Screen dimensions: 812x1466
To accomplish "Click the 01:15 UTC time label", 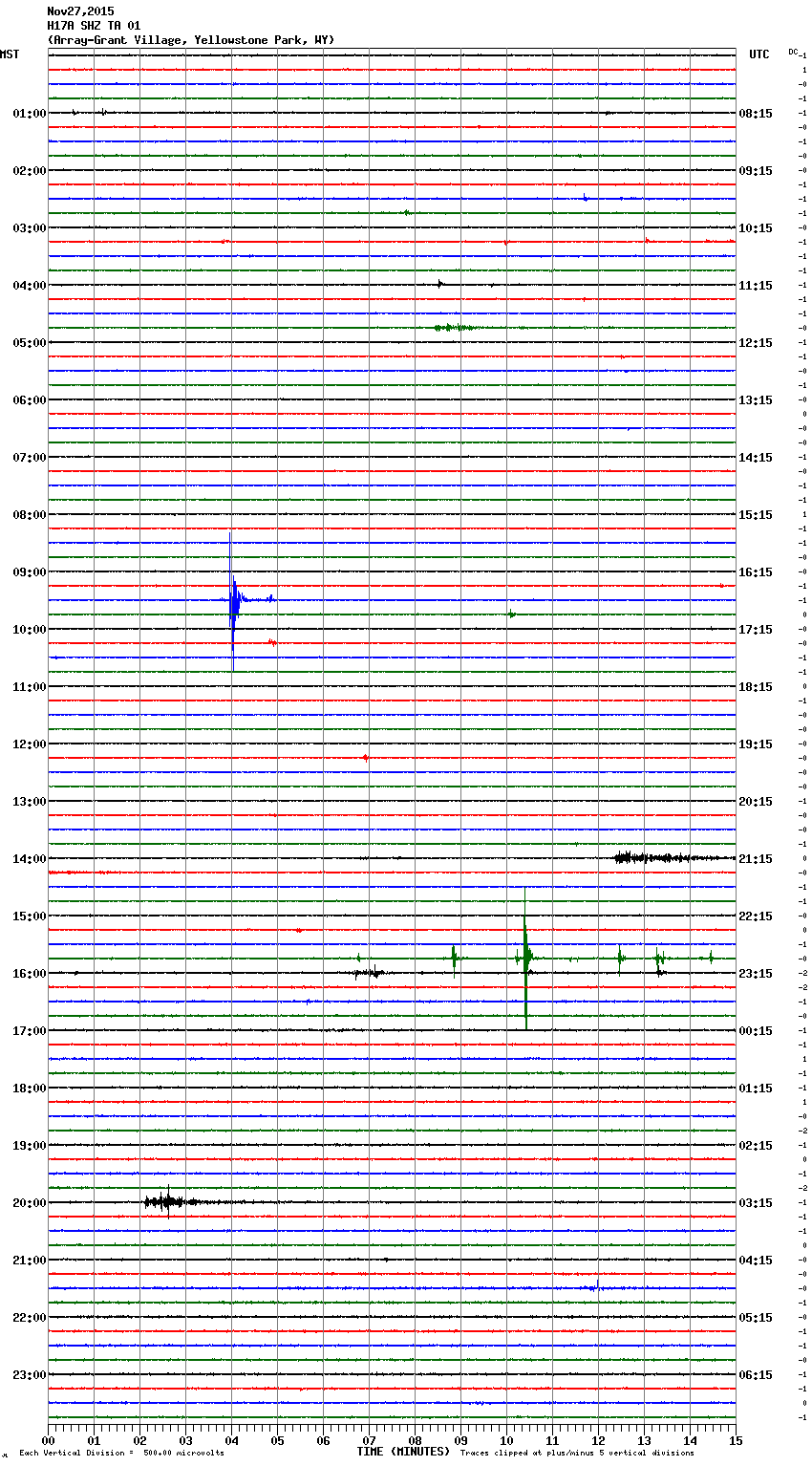I will pos(756,1089).
